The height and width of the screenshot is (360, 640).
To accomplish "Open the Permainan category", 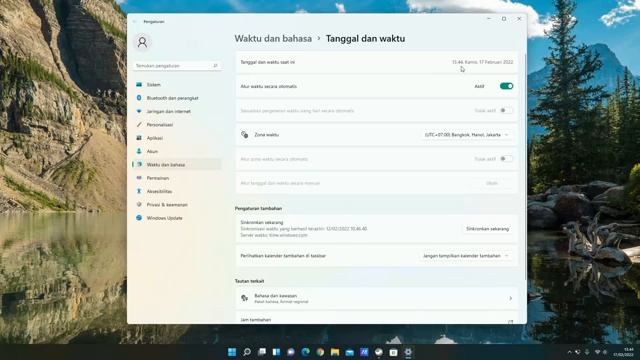I will [176, 178].
